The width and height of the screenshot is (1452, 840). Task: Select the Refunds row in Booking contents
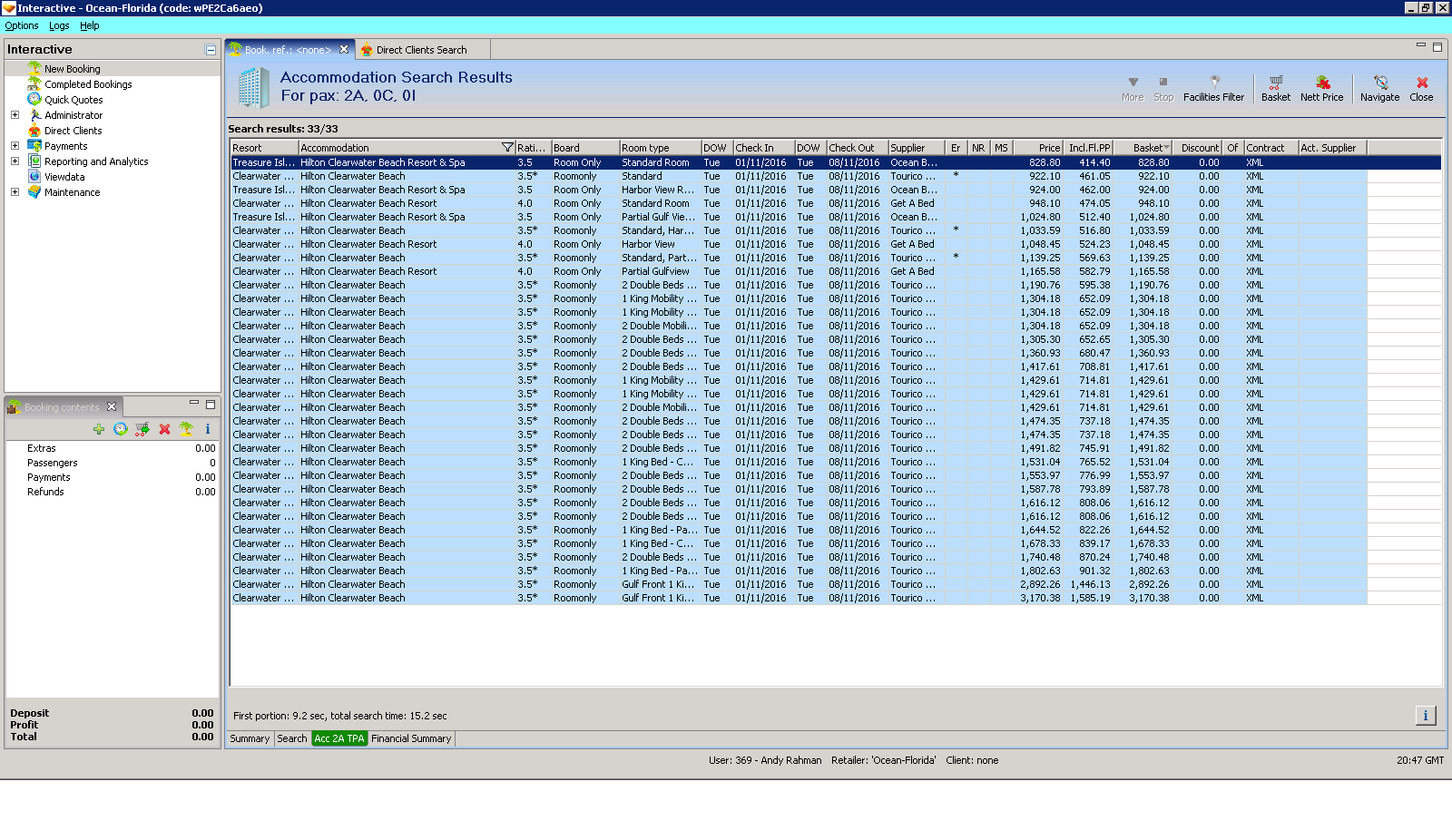pyautogui.click(x=113, y=492)
